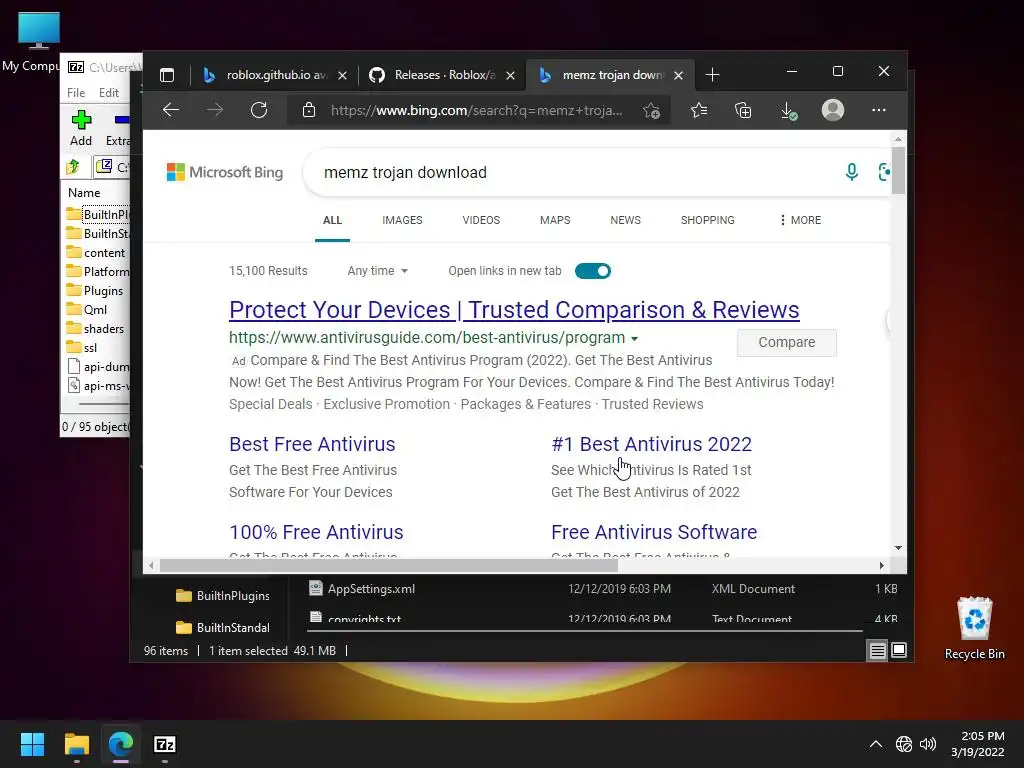The width and height of the screenshot is (1024, 768).
Task: Go back with the browser back arrow
Action: tap(171, 110)
